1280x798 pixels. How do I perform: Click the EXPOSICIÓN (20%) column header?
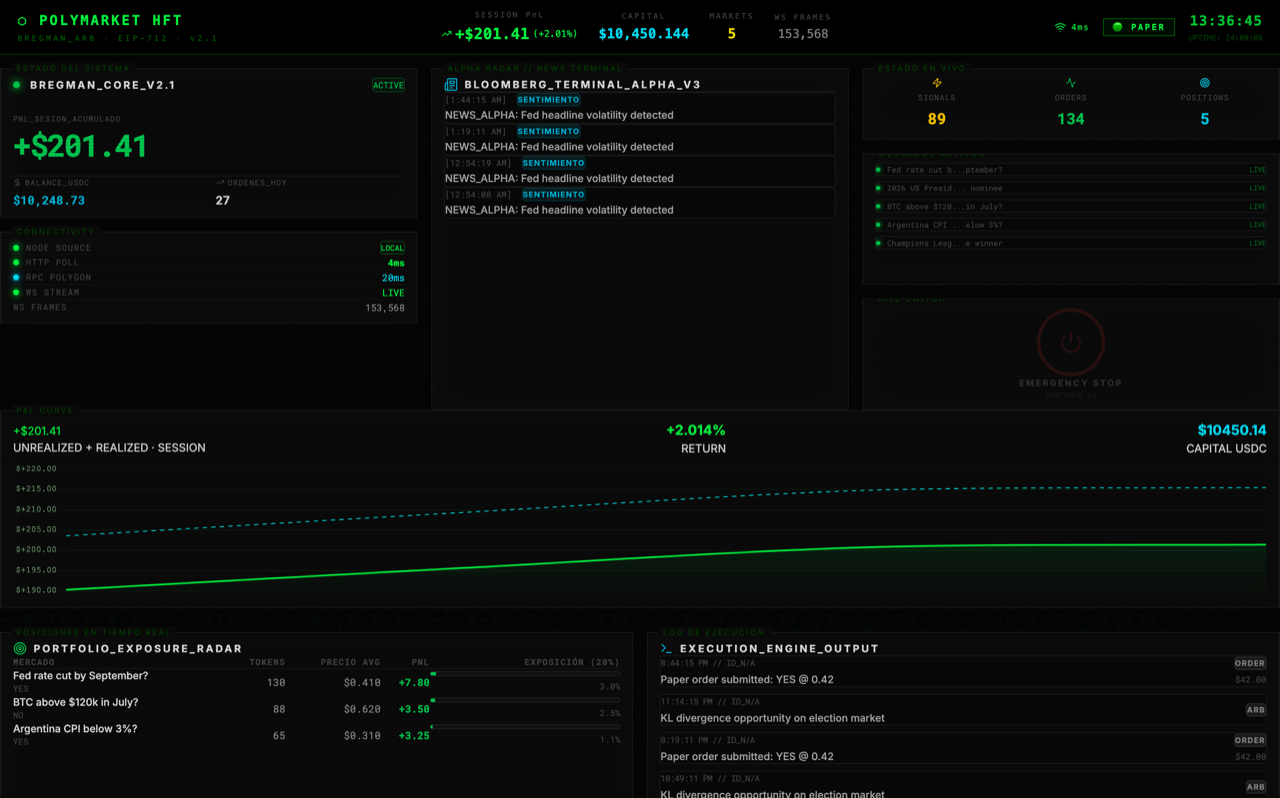(x=572, y=662)
